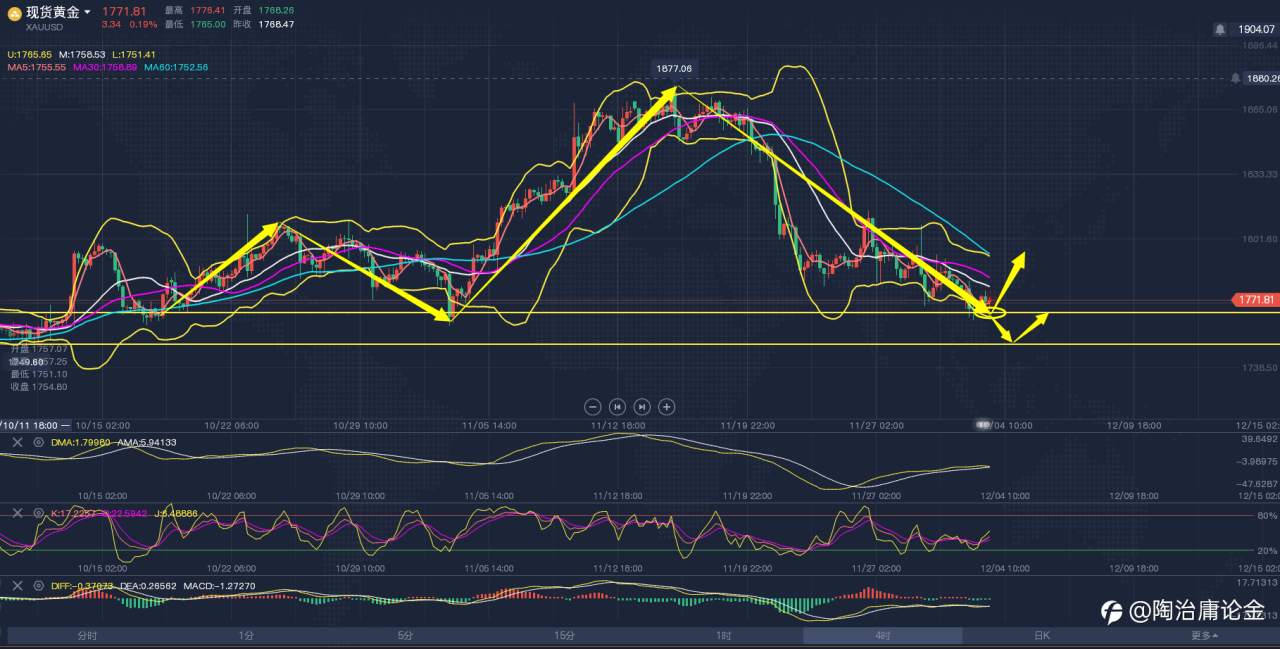1280x649 pixels.
Task: Open settings for the MACD indicator
Action: 39,585
